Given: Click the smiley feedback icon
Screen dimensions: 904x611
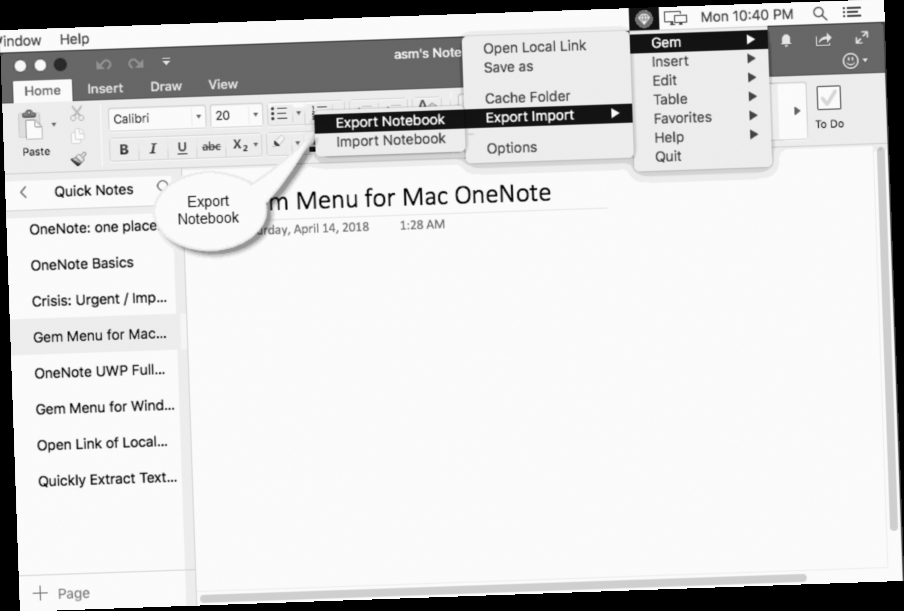Looking at the screenshot, I should tap(850, 61).
